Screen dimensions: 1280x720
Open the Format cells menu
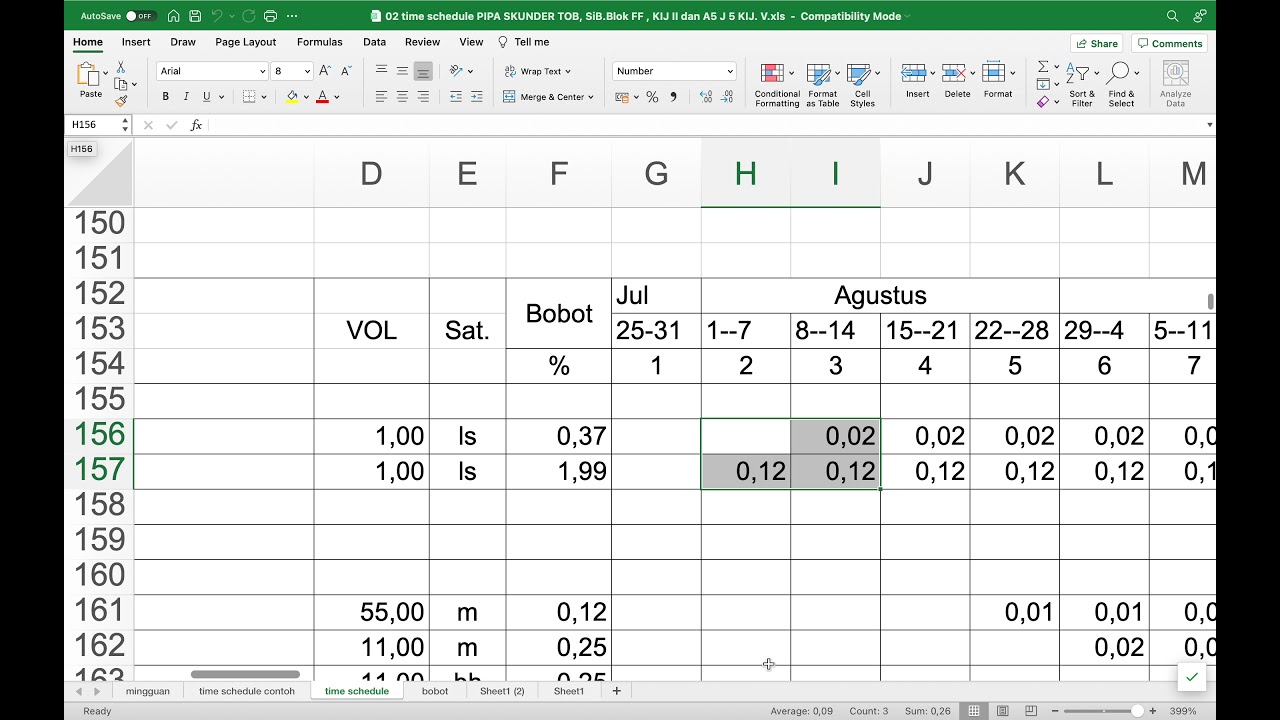[997, 81]
